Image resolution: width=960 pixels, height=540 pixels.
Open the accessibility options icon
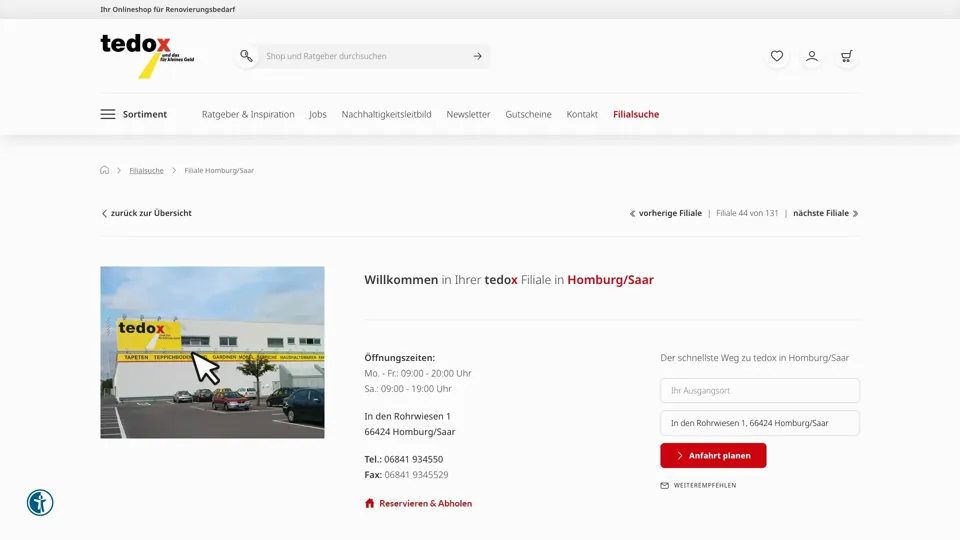pos(40,503)
